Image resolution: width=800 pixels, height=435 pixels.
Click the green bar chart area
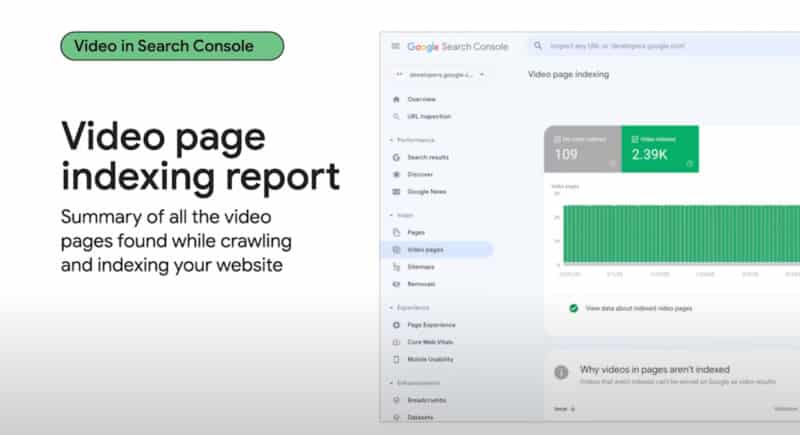[680, 235]
